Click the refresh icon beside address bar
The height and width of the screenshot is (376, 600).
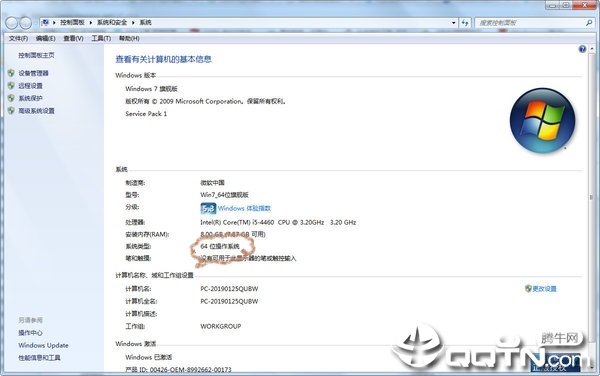coord(465,23)
